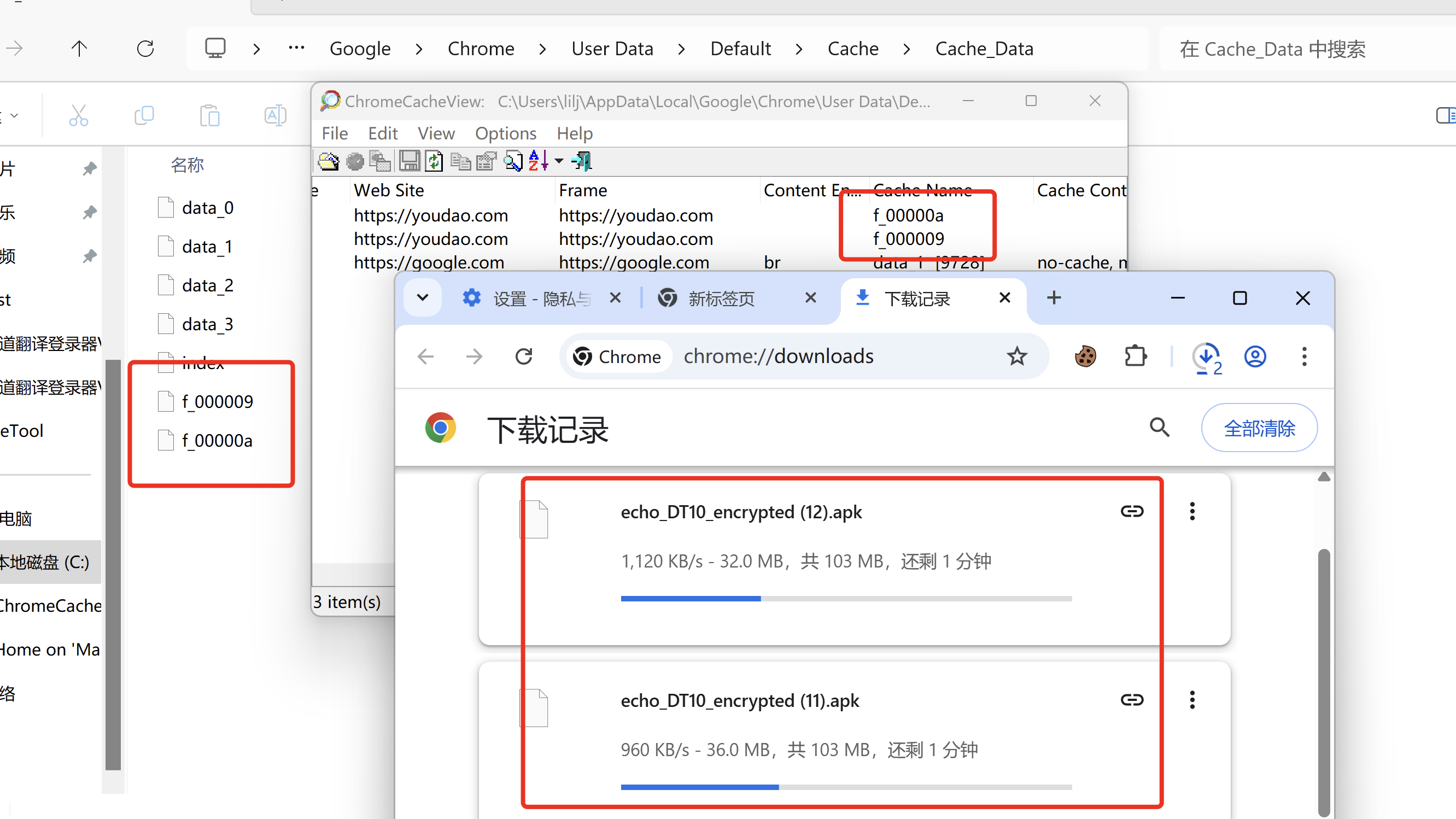This screenshot has width=1456, height=819.
Task: Expand chevron after Chrome breadcrumb
Action: (x=542, y=49)
